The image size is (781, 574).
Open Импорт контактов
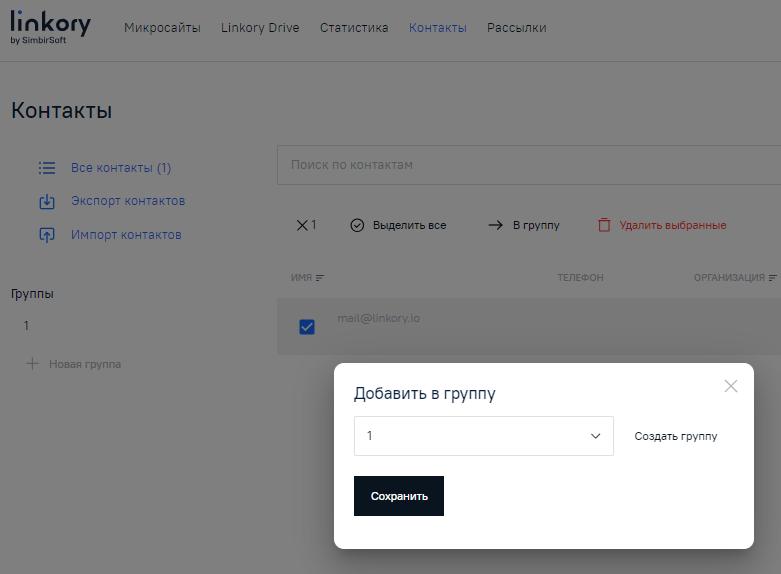[x=126, y=235]
